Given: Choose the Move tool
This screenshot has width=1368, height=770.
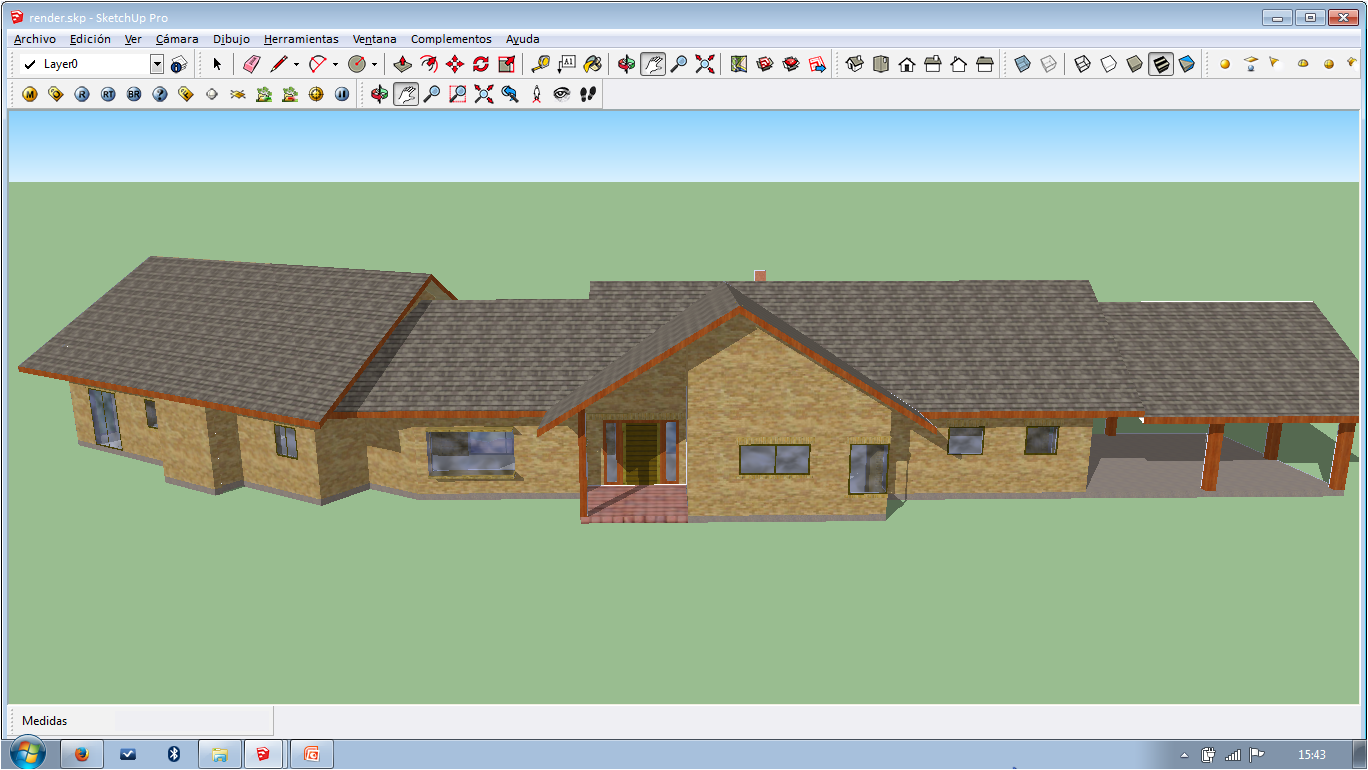Looking at the screenshot, I should point(454,64).
